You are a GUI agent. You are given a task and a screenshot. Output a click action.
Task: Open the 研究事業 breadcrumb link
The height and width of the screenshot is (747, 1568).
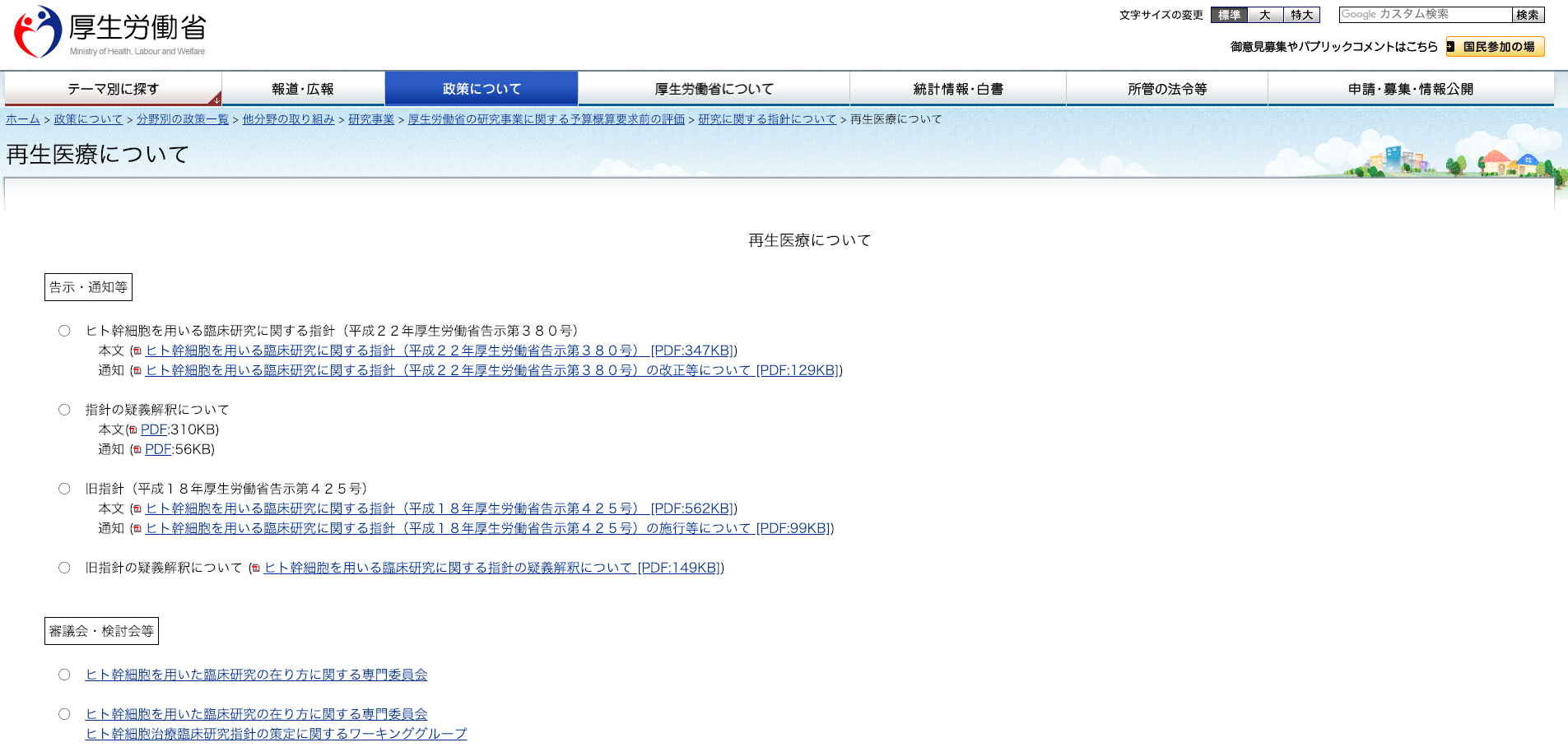pos(371,119)
